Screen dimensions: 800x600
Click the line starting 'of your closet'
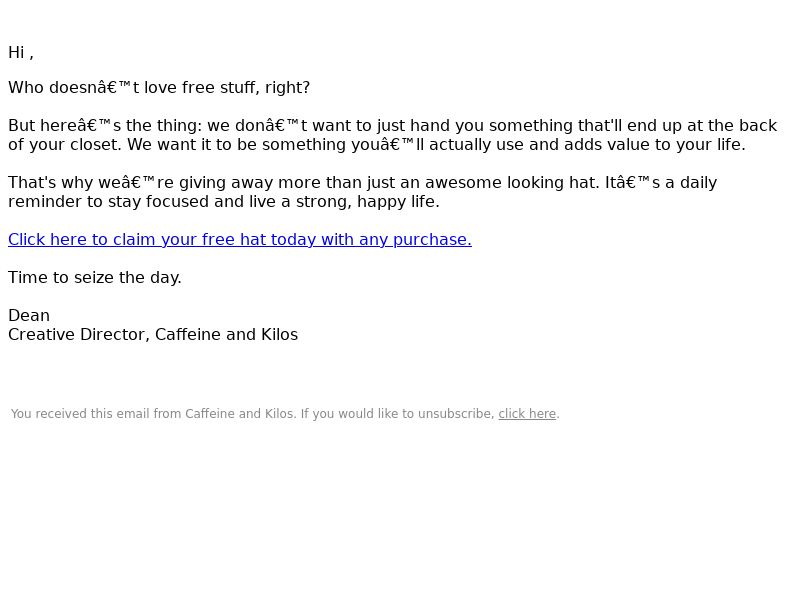tap(377, 144)
